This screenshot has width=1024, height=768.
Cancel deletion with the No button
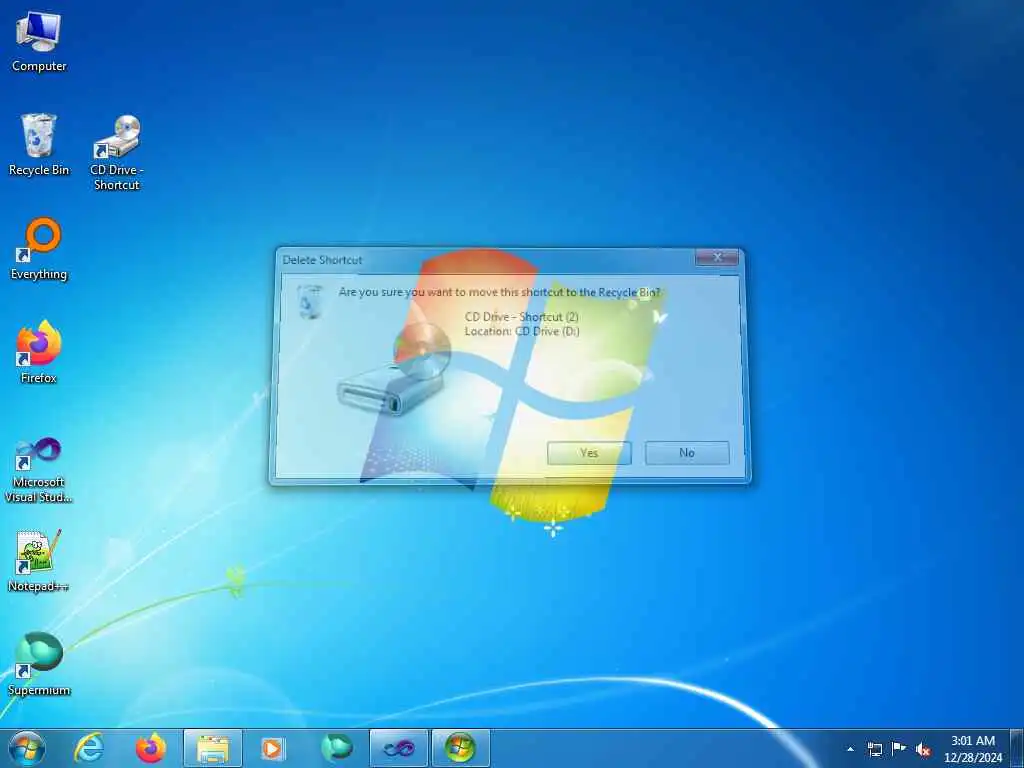pos(687,453)
